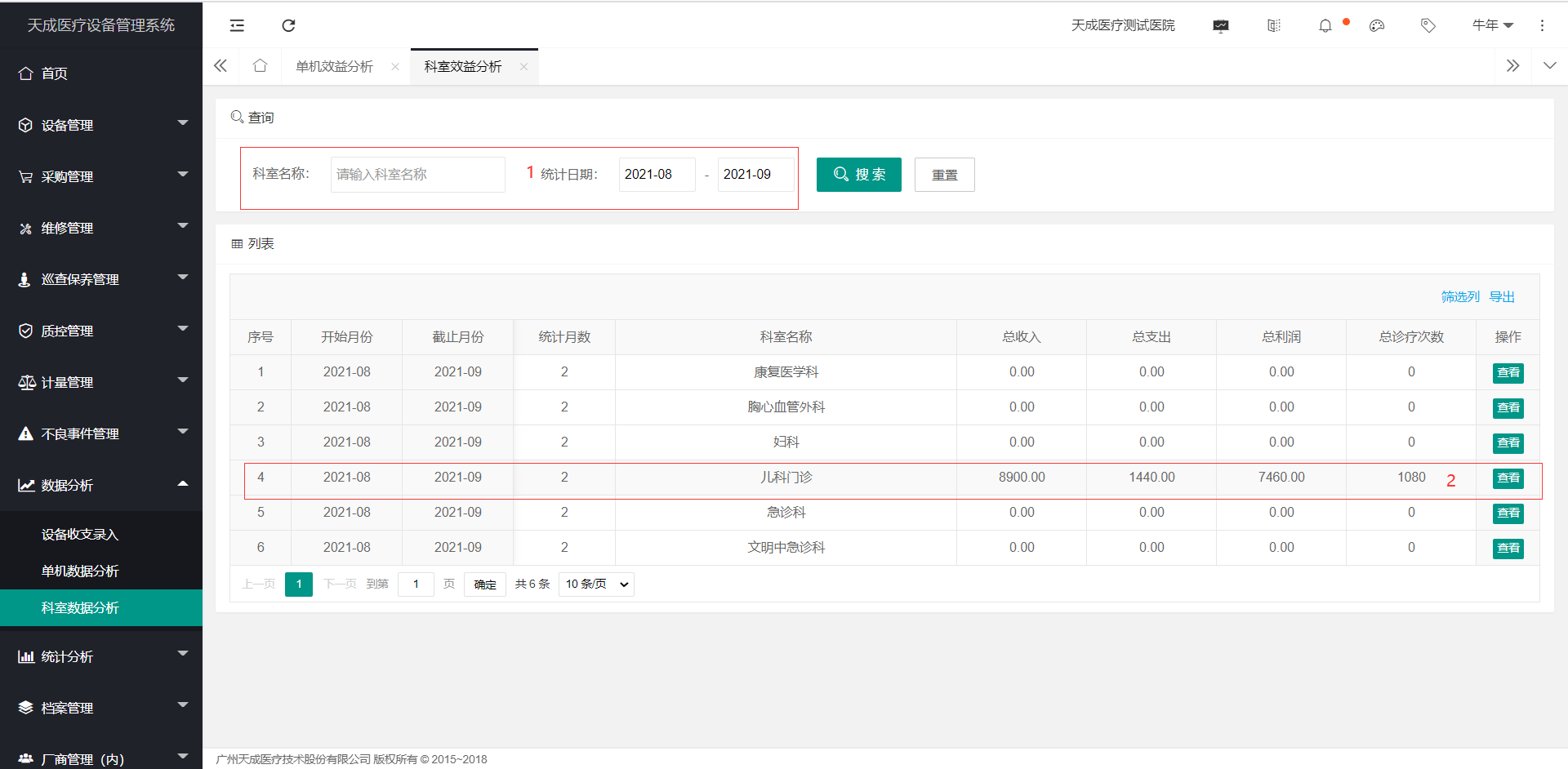Expand the 巡查保养管理 menu
The height and width of the screenshot is (769, 1568).
pyautogui.click(x=101, y=279)
